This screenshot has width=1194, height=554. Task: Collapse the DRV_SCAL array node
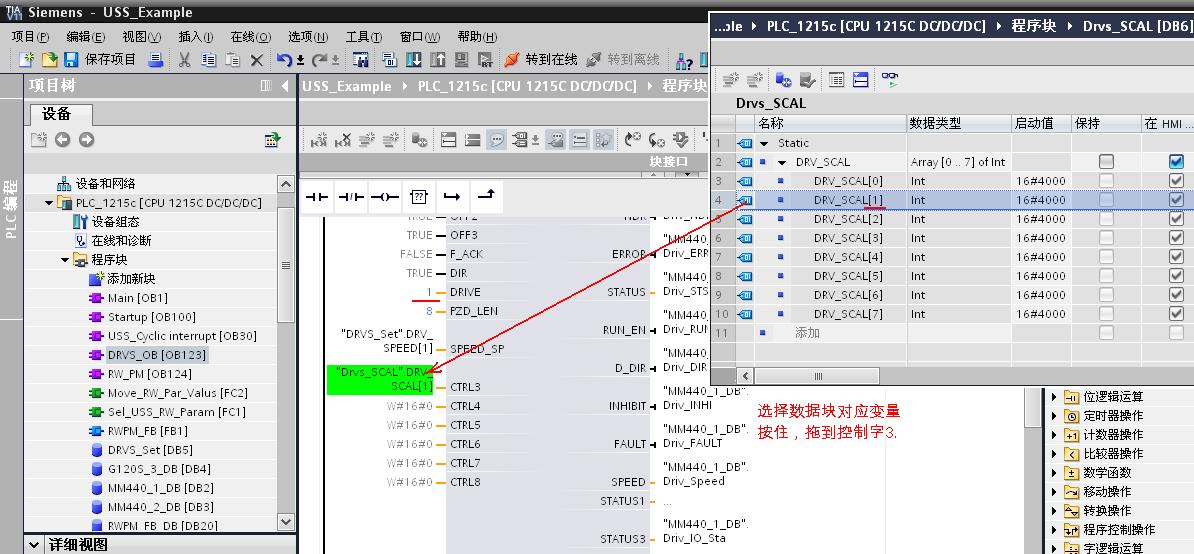[x=782, y=162]
